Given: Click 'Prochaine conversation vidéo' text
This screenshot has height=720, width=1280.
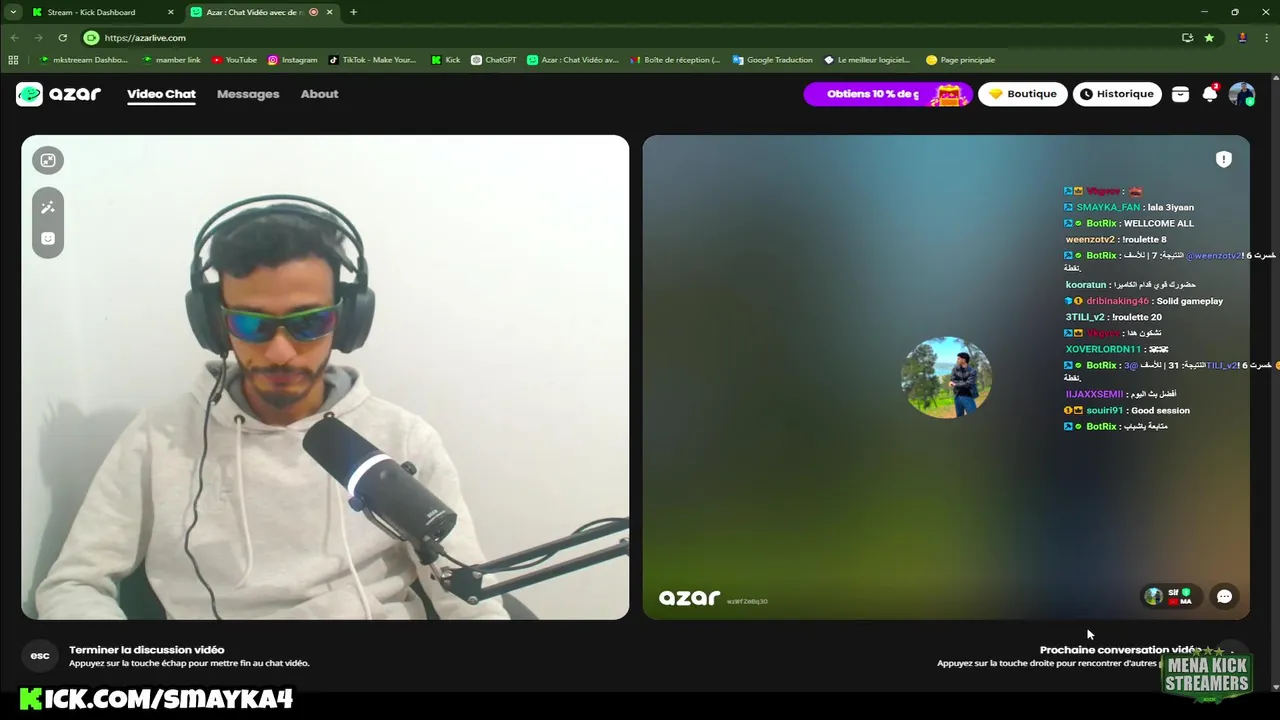Looking at the screenshot, I should (x=1118, y=650).
